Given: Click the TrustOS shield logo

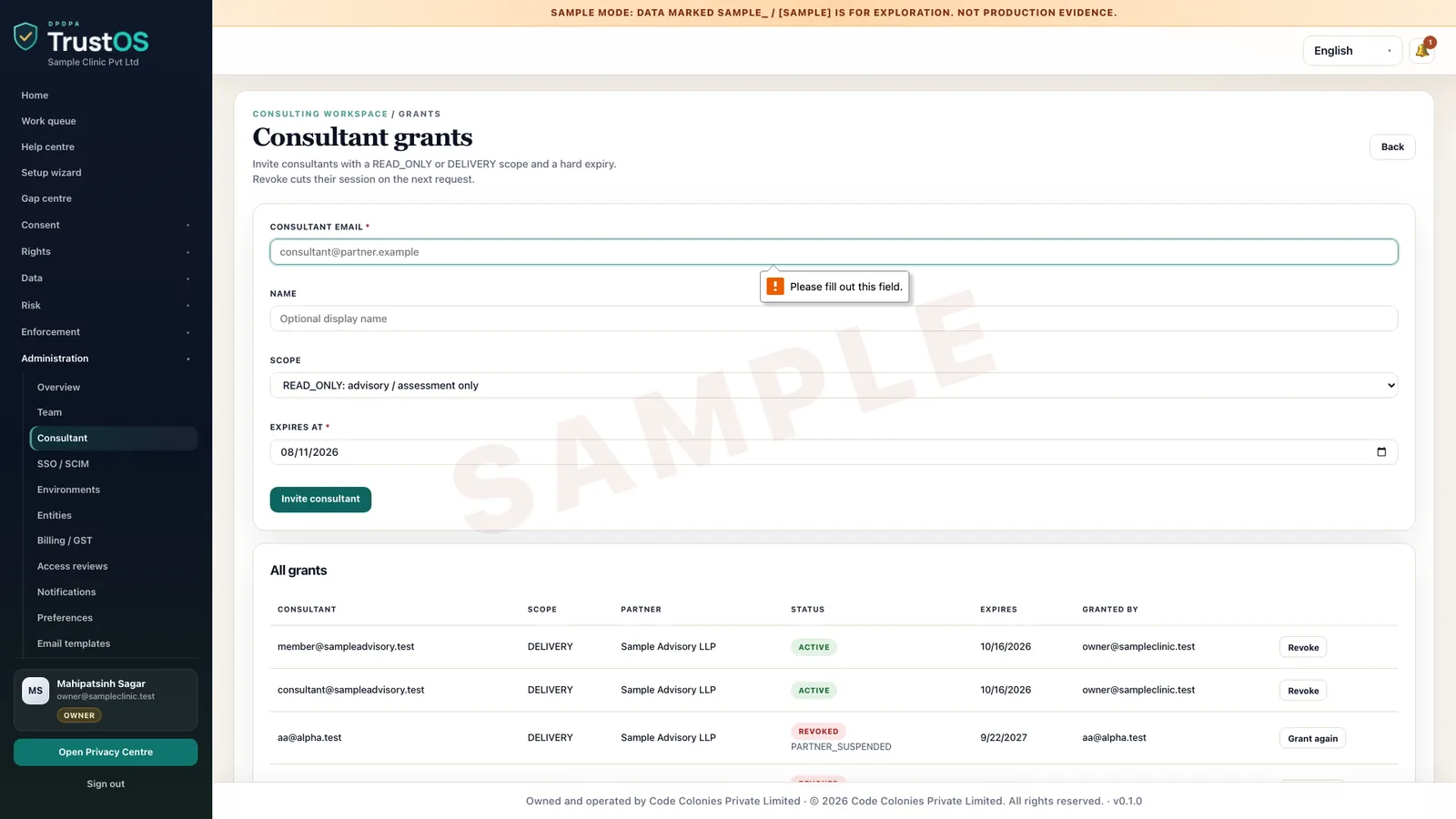Looking at the screenshot, I should [25, 36].
